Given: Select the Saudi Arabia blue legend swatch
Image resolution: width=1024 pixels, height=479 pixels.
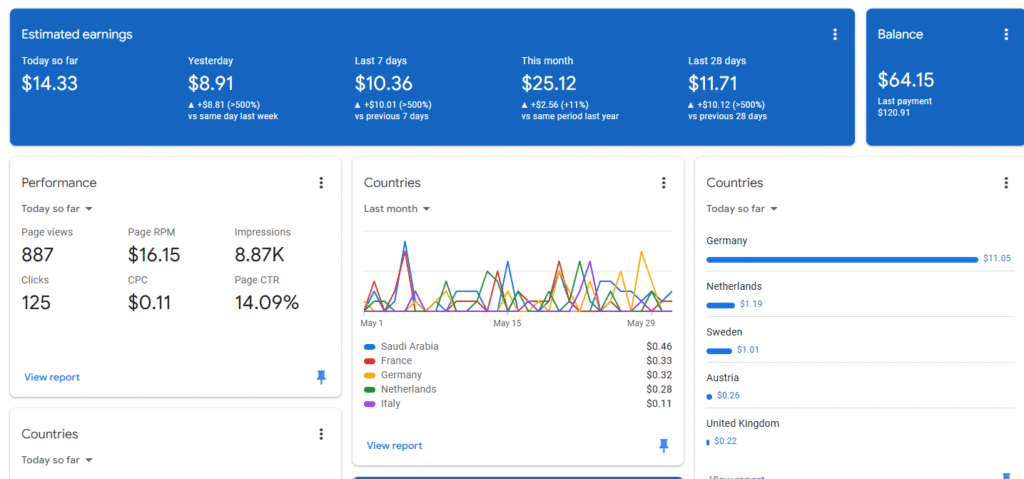Looking at the screenshot, I should [370, 347].
